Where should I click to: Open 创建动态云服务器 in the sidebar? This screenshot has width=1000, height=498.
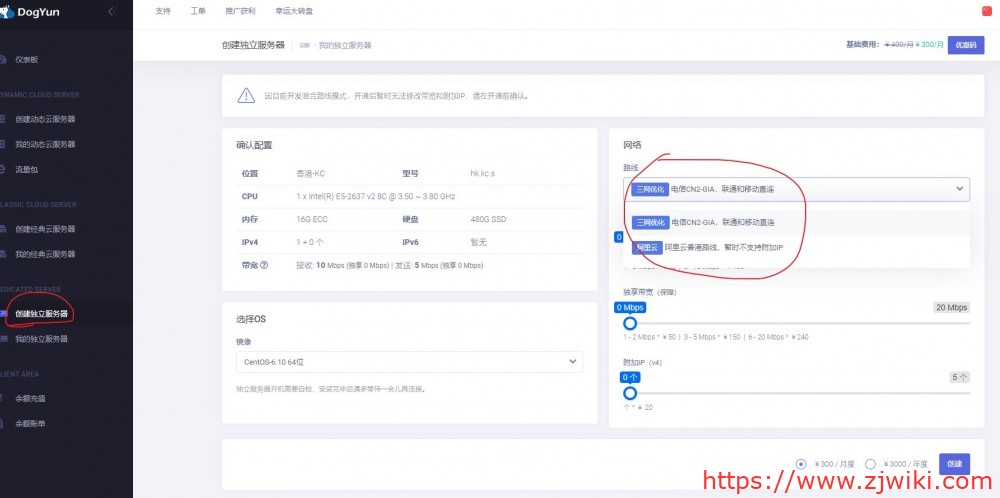(45, 119)
